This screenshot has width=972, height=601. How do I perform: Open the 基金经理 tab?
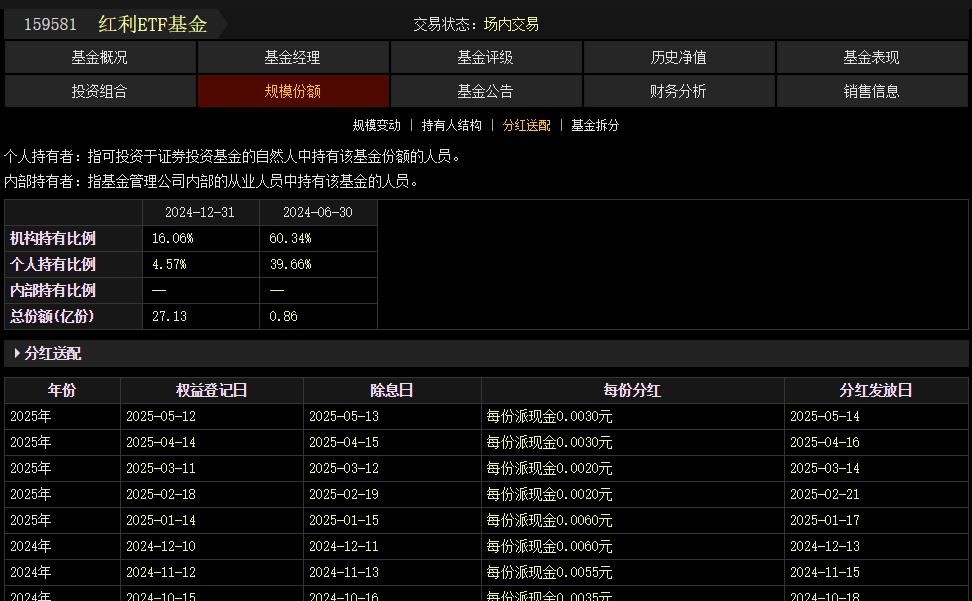point(293,58)
